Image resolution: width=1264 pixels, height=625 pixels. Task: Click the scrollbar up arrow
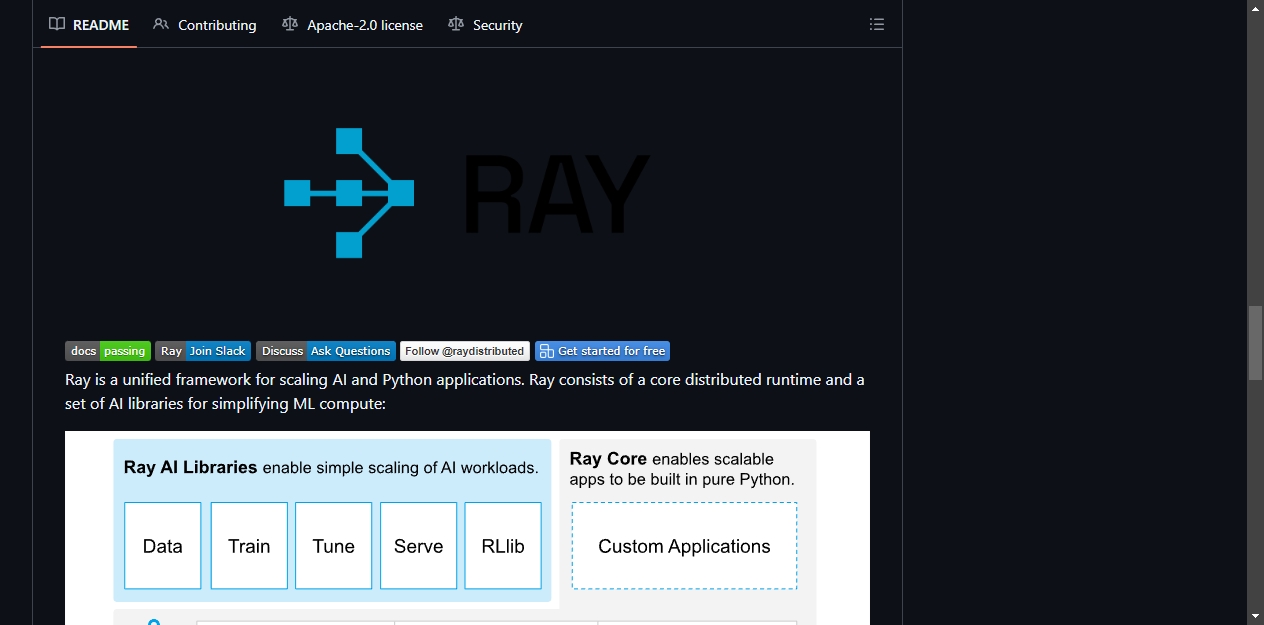click(x=1255, y=8)
